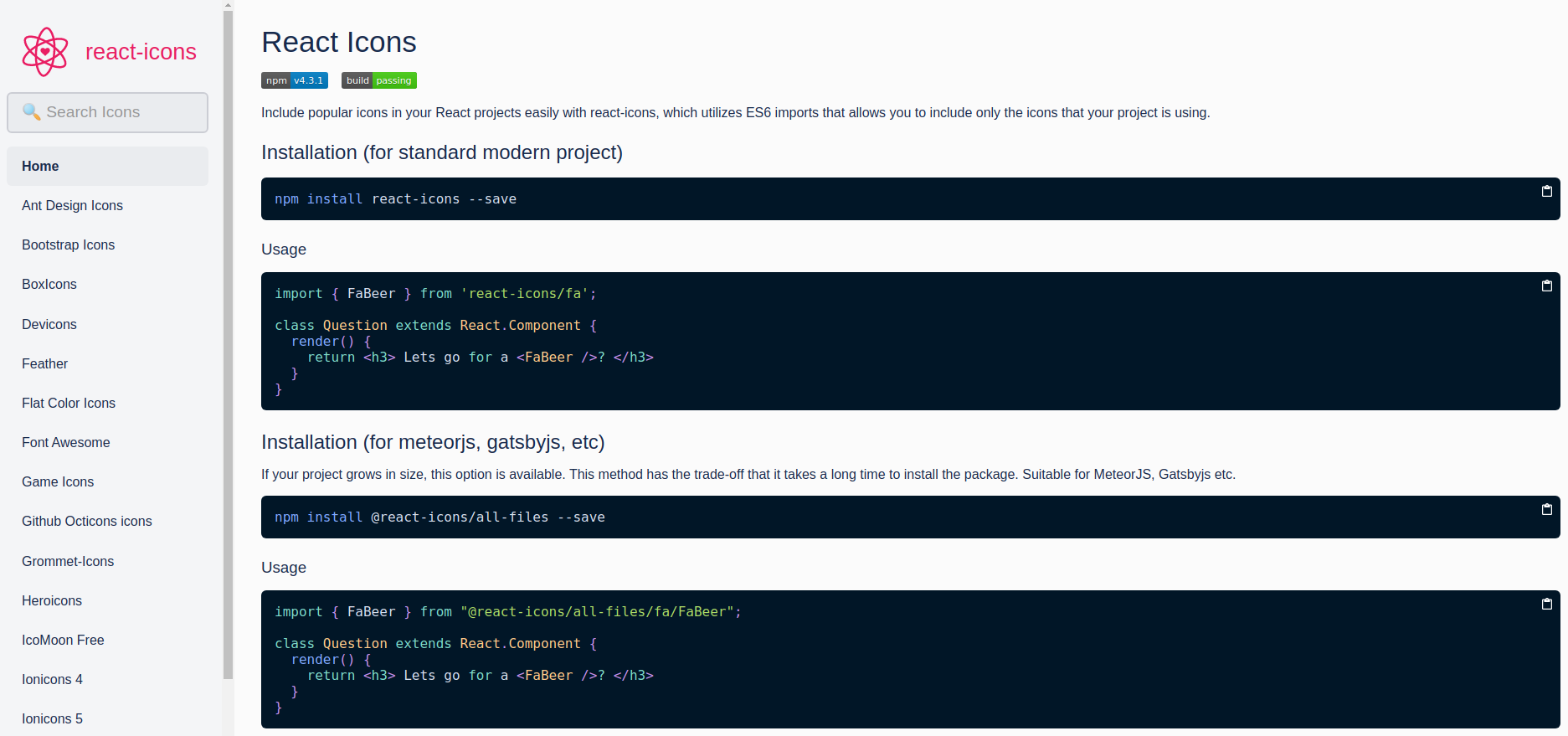Open the build passing badge
This screenshot has width=1568, height=736.
pyautogui.click(x=379, y=80)
